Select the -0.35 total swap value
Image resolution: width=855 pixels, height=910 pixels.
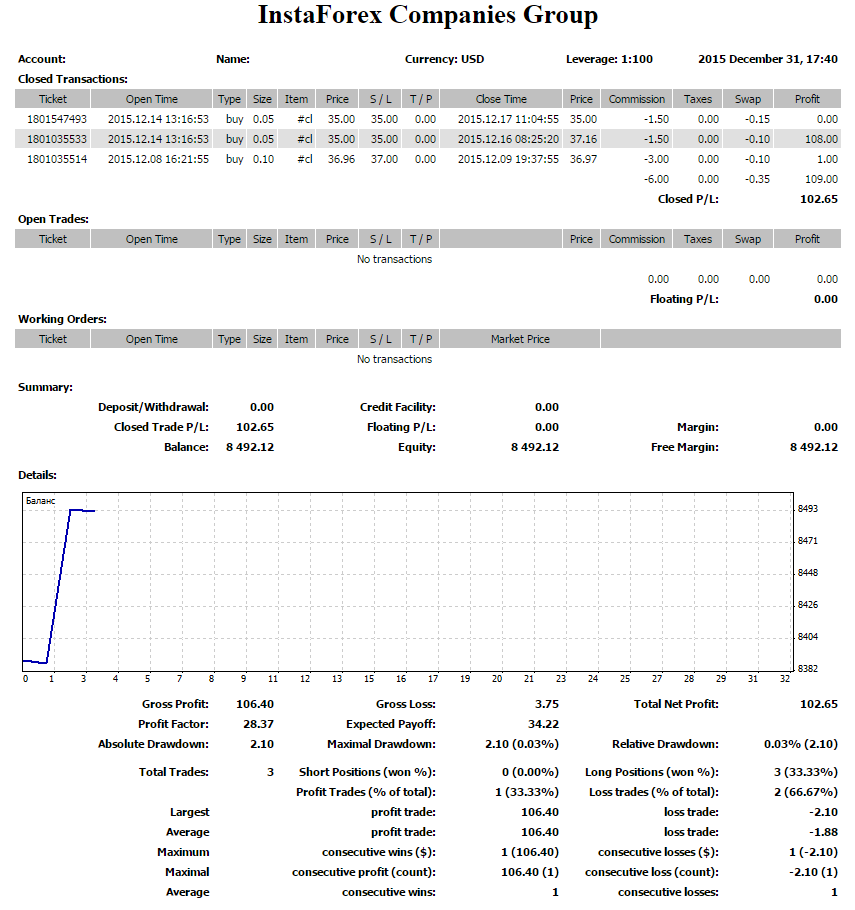point(757,179)
